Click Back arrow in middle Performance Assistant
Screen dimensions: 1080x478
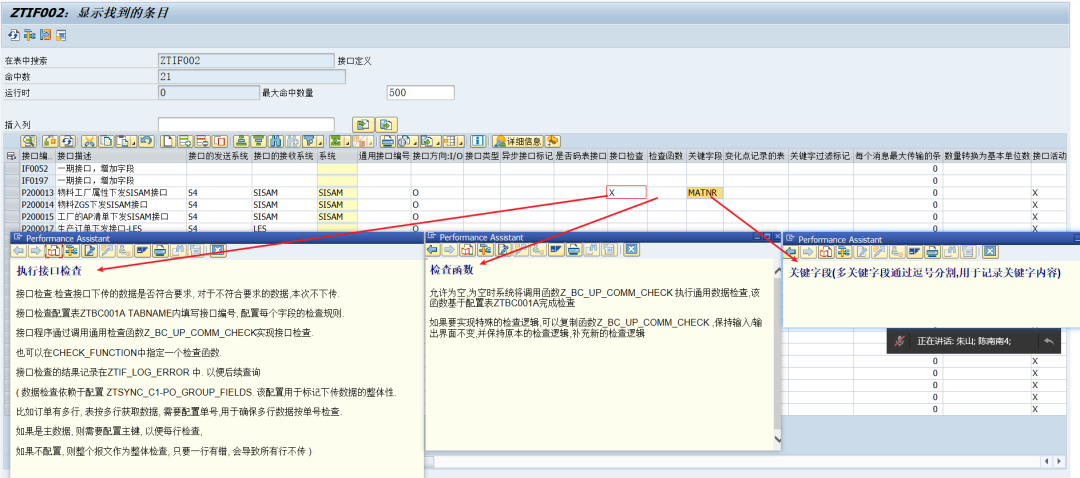coord(432,249)
